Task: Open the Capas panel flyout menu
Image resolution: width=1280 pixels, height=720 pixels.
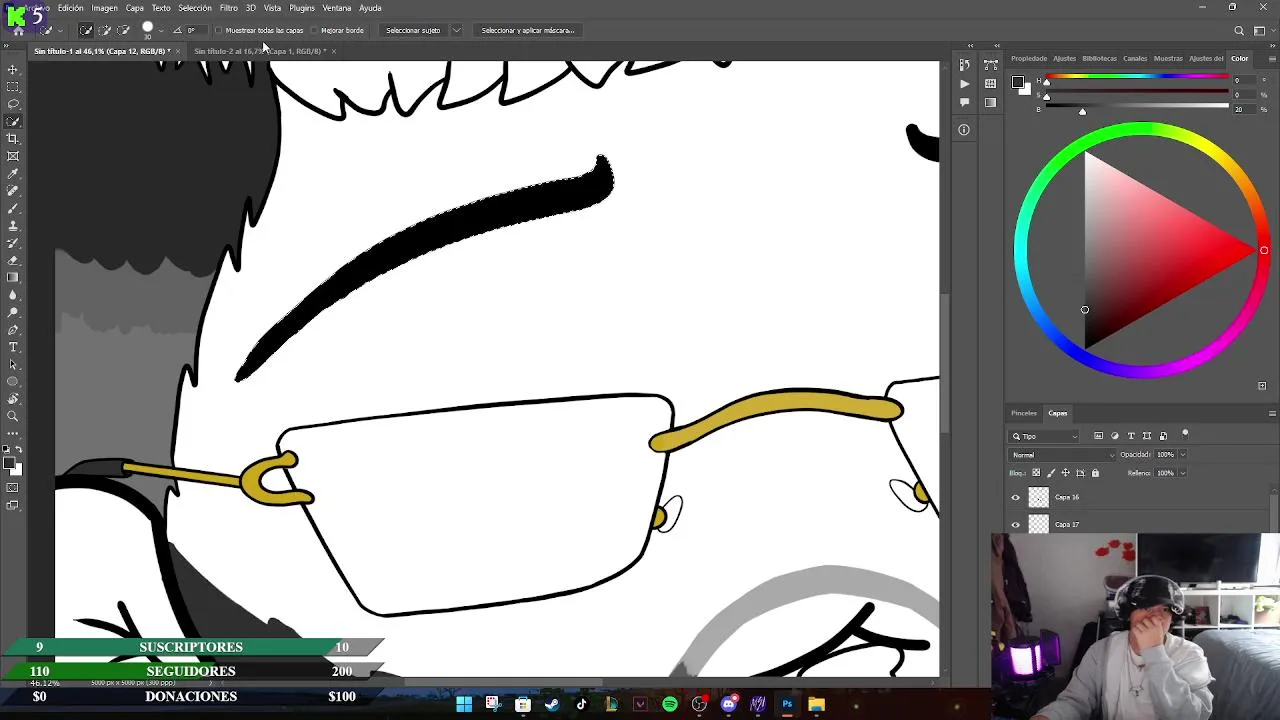Action: click(1272, 413)
